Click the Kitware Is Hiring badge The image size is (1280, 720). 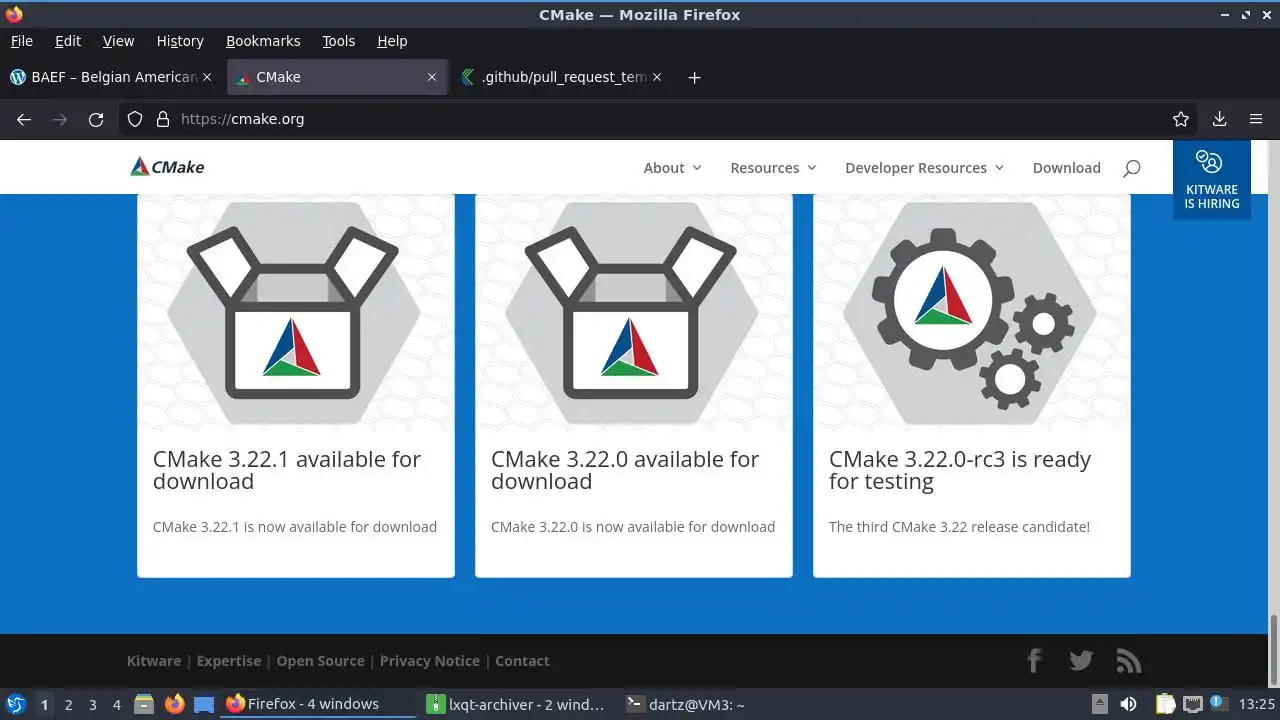(1212, 179)
